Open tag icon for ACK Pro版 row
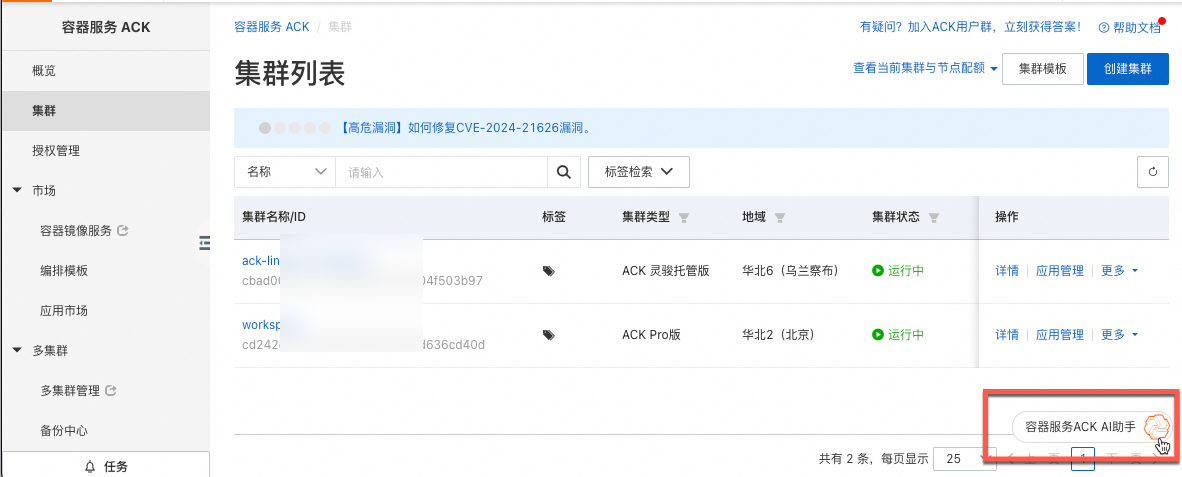The image size is (1182, 477). [549, 335]
